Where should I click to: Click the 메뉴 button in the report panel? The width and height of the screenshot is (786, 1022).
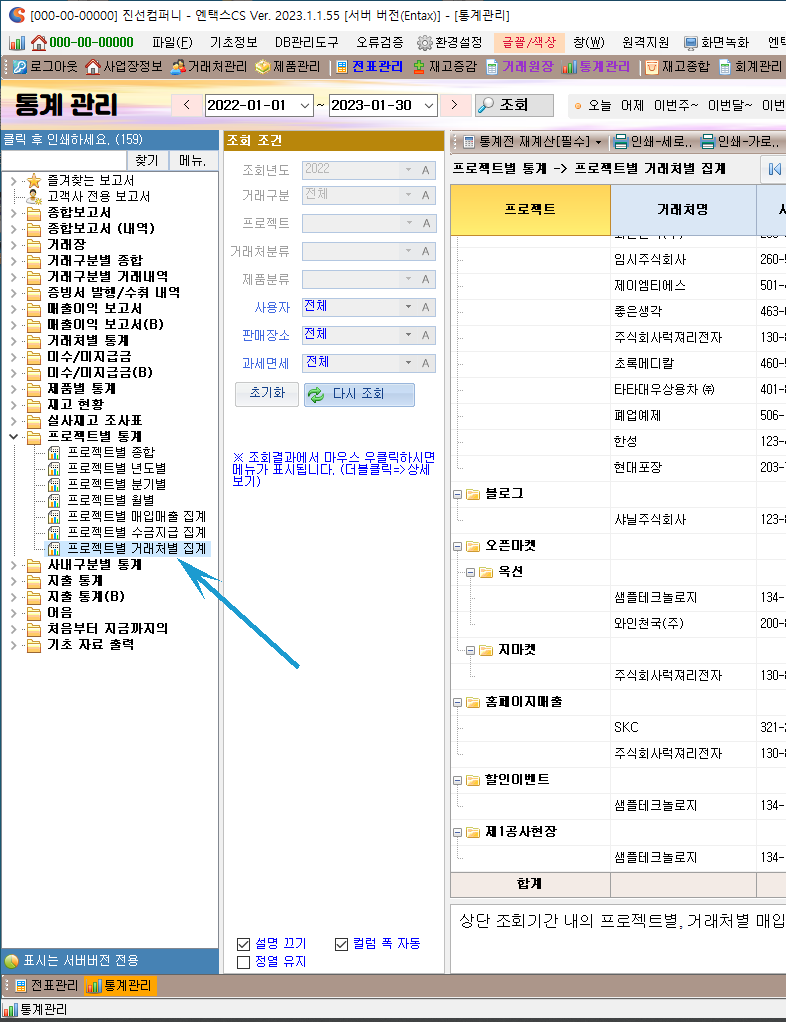[x=193, y=161]
